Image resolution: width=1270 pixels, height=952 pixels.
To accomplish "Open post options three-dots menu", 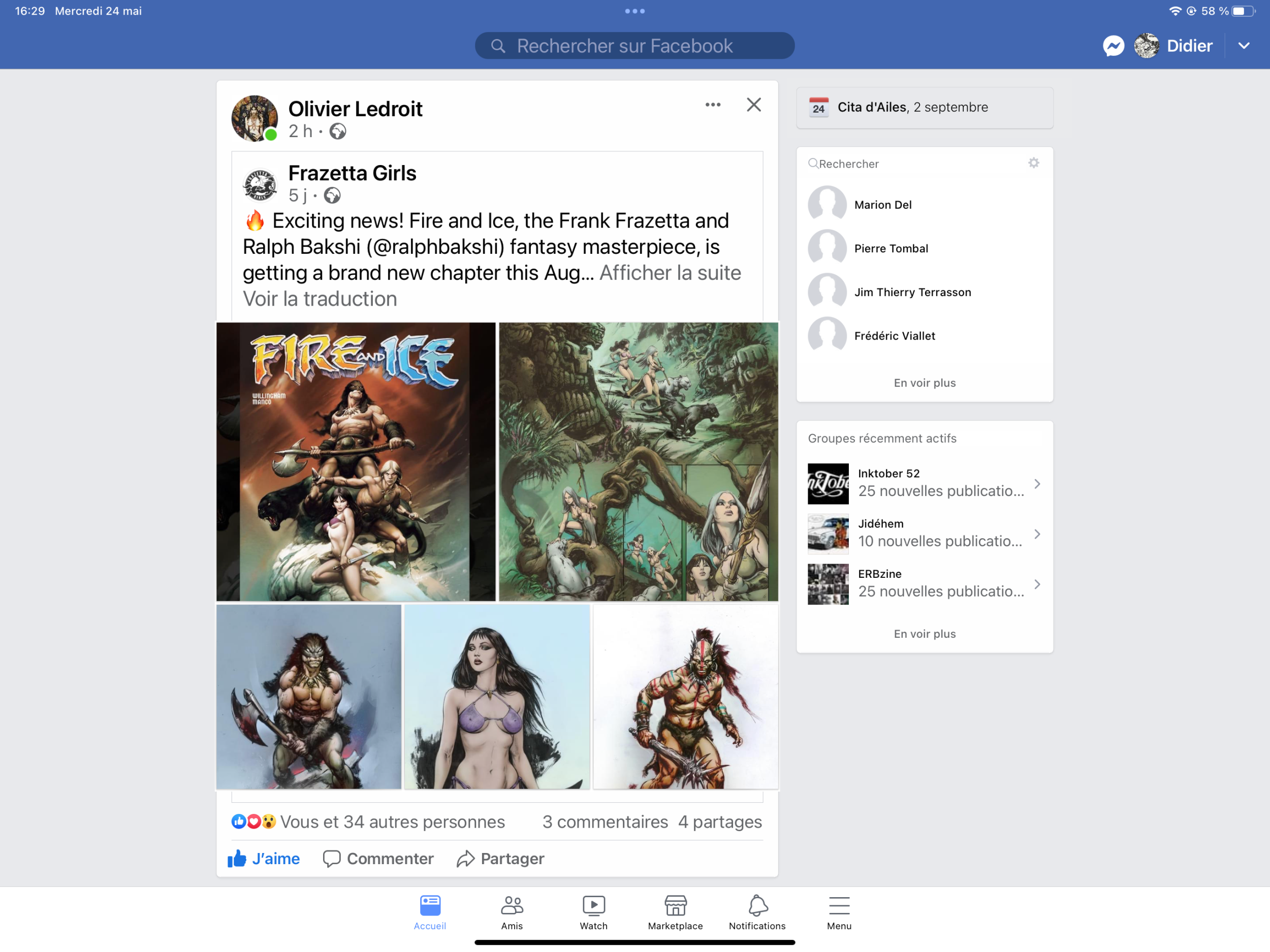I will click(713, 105).
